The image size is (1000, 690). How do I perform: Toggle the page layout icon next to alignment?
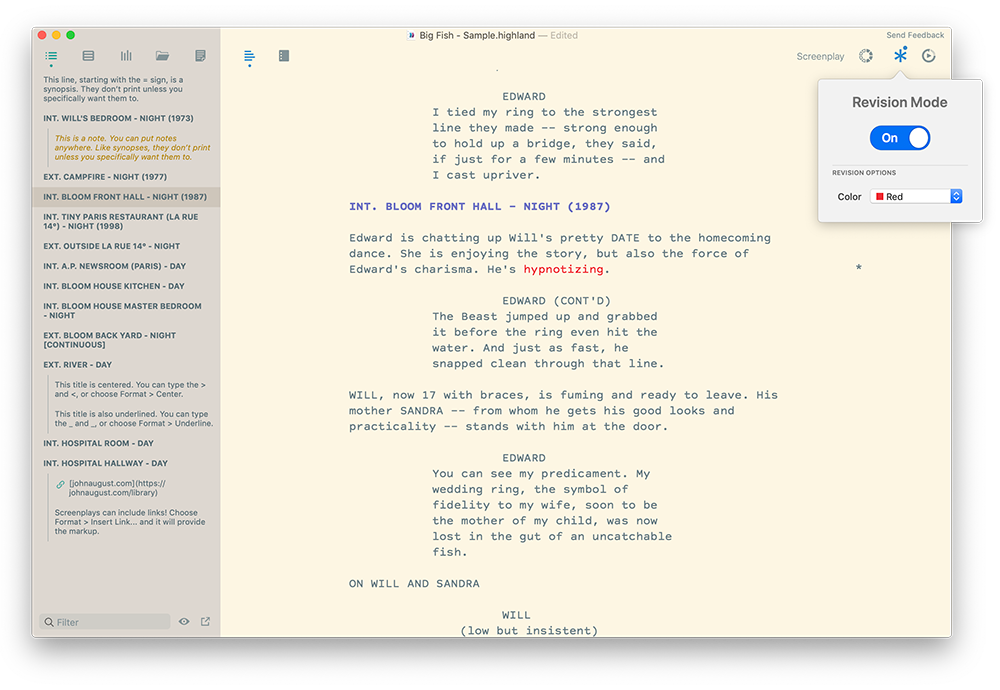[284, 55]
